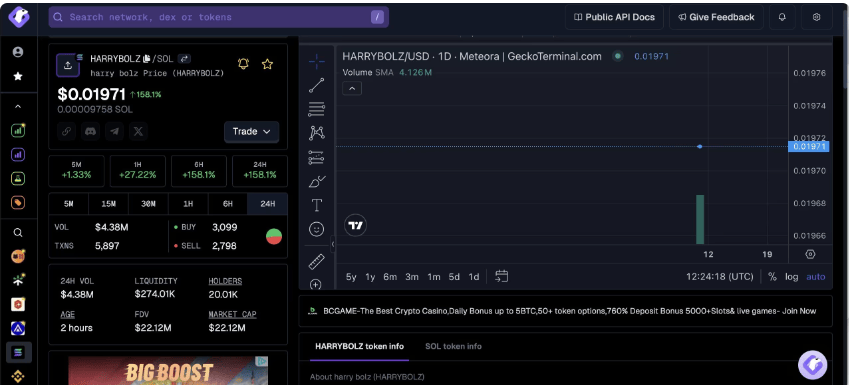
Task: Select the ruler measure tool
Action: tap(317, 262)
